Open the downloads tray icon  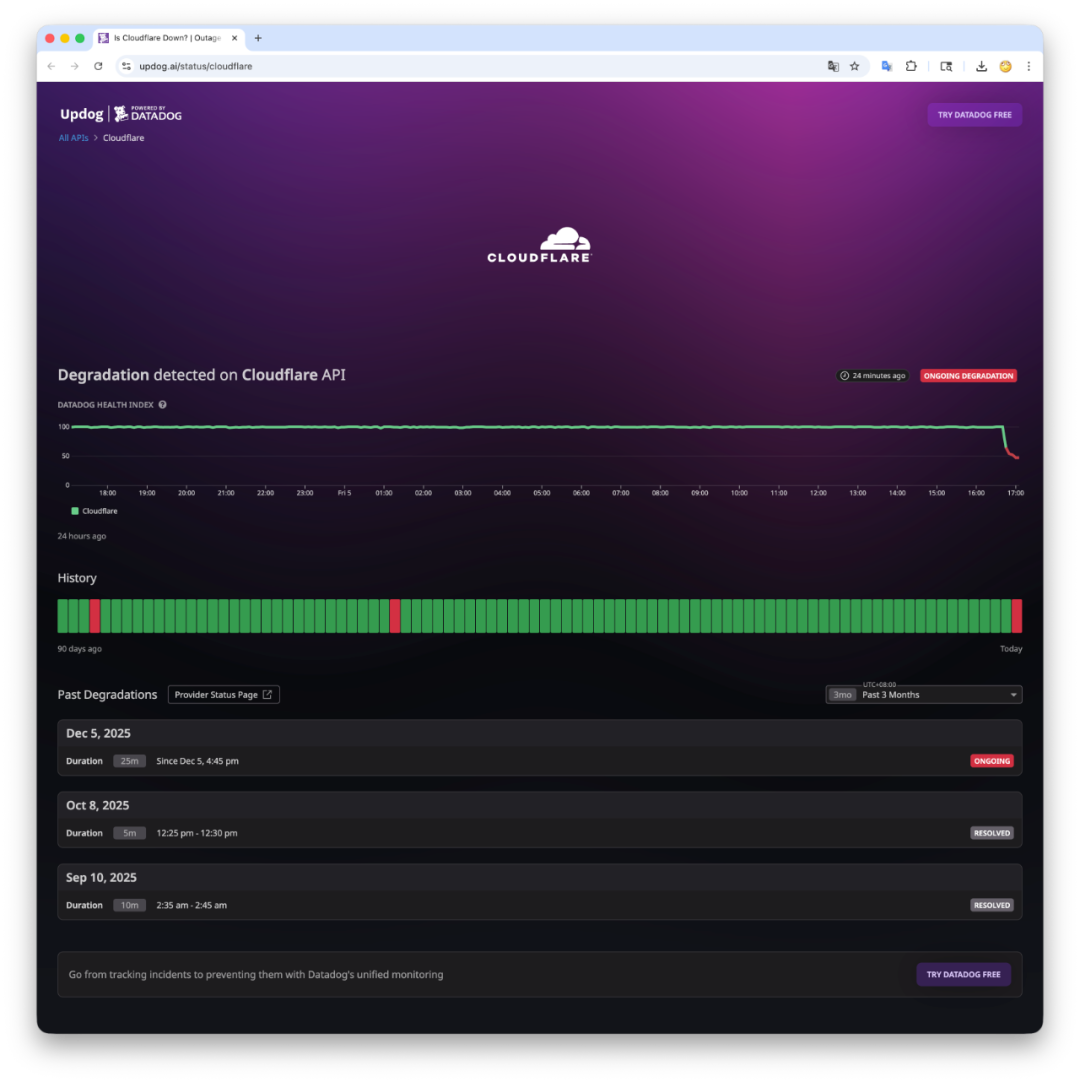point(981,66)
